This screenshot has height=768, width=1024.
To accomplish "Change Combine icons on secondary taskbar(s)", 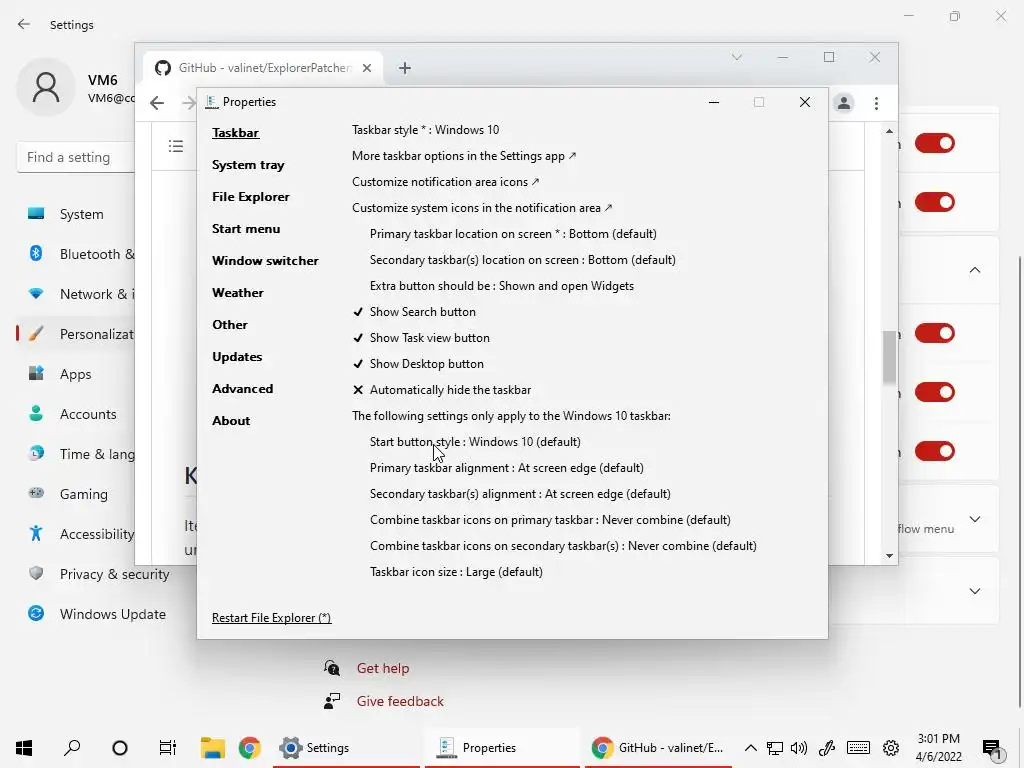I will [x=564, y=546].
